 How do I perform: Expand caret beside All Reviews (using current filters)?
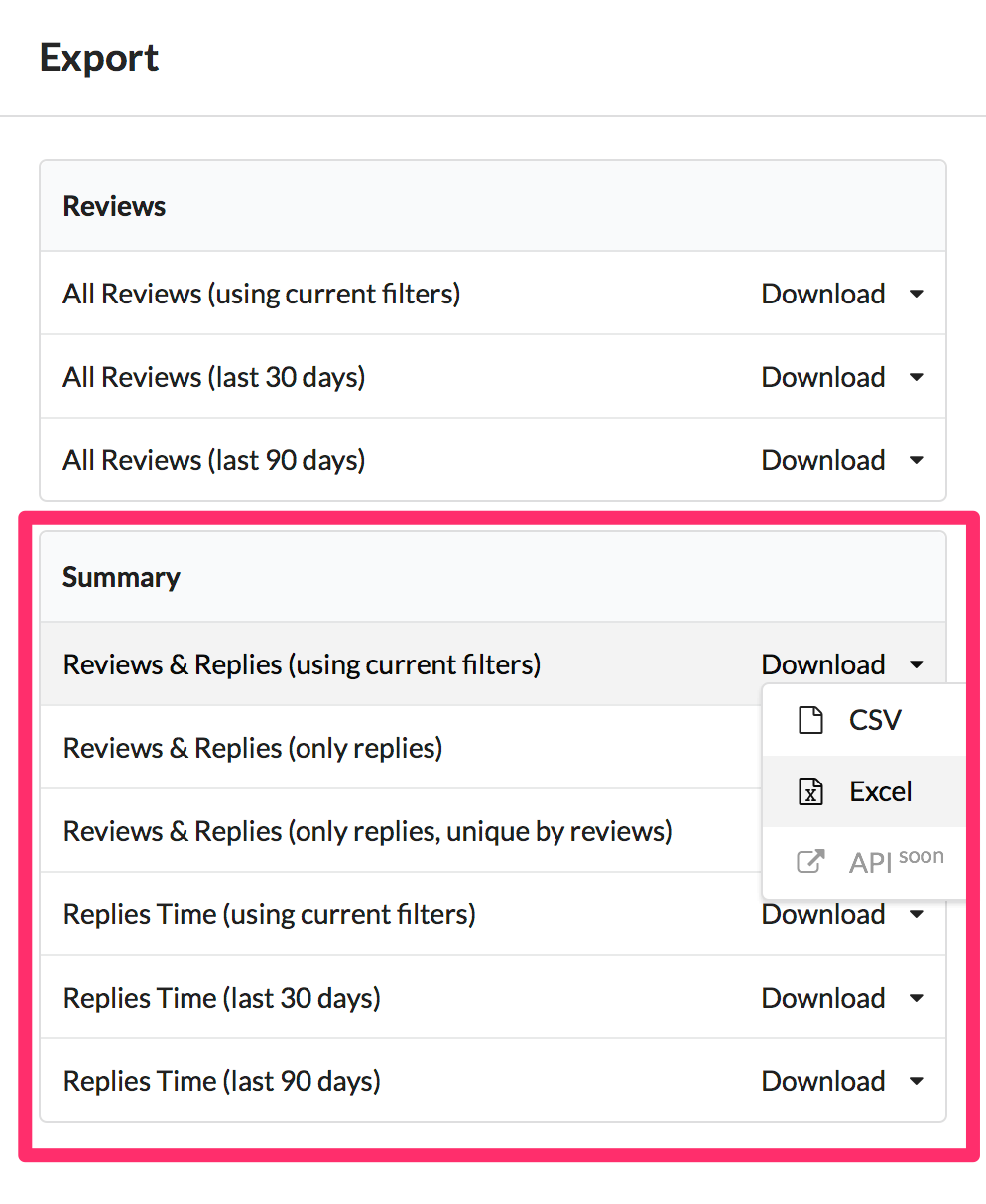(x=917, y=295)
